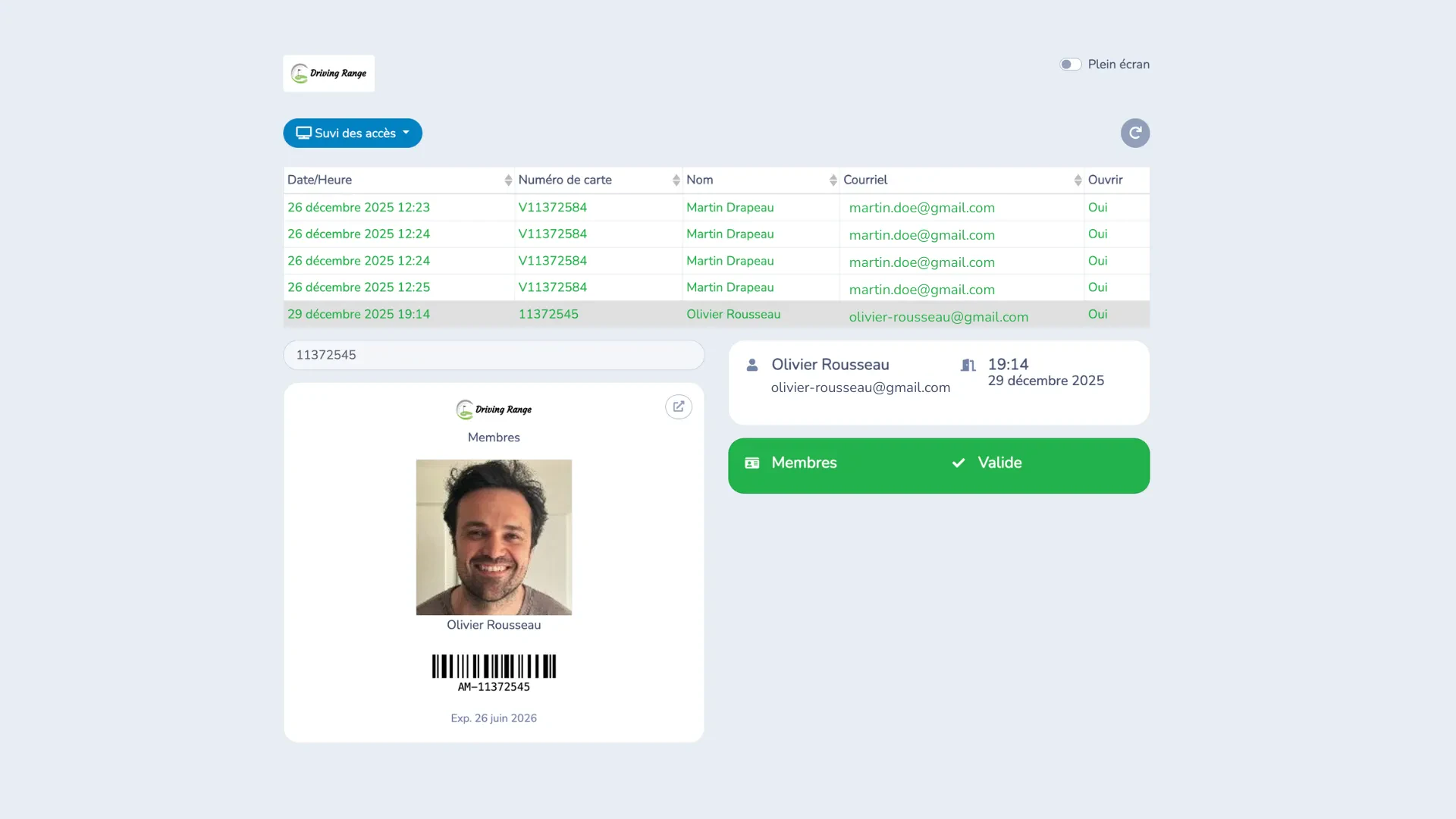The image size is (1456, 819).
Task: Select the row dated 26 décembre 2025 12:23
Action: pyautogui.click(x=716, y=207)
